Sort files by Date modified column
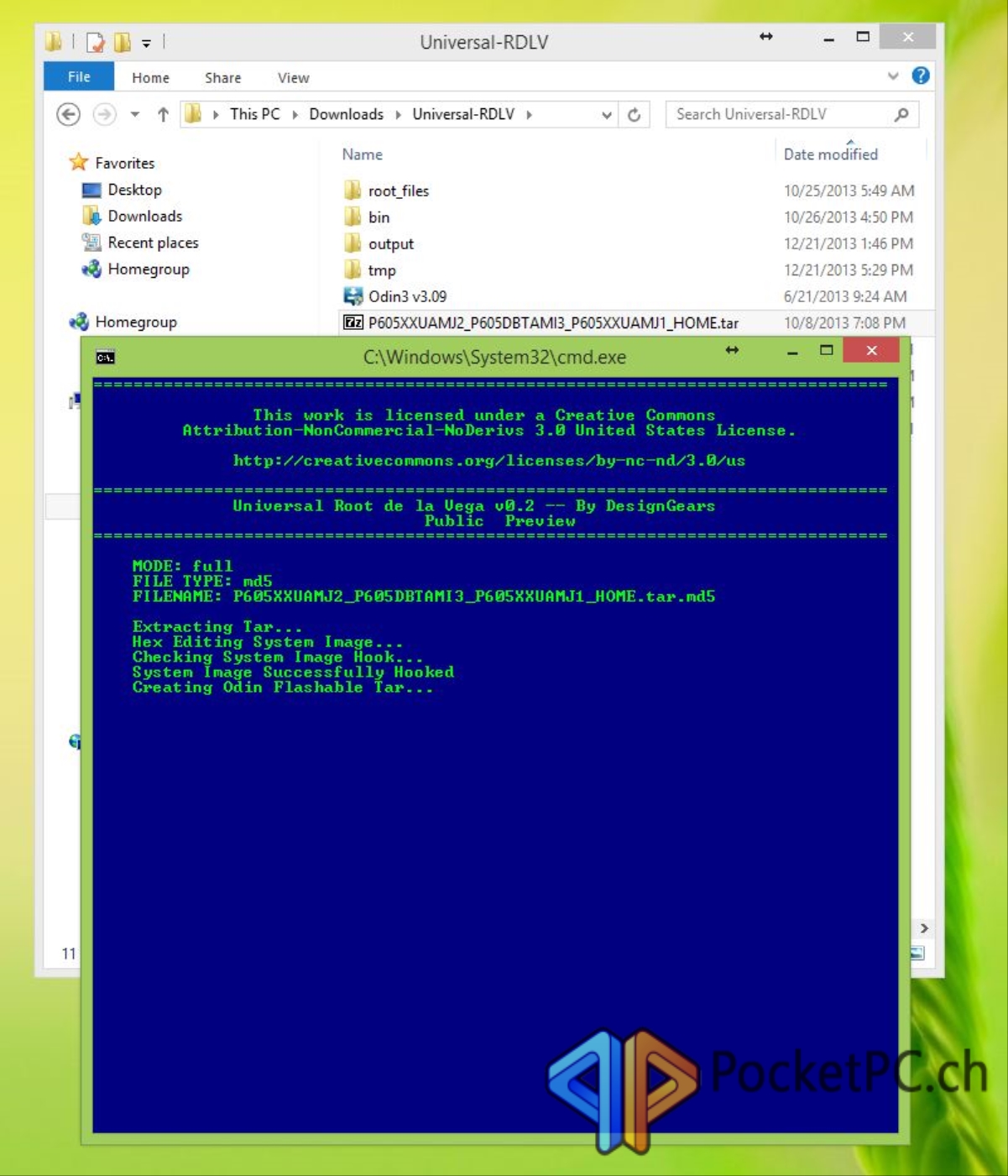This screenshot has width=1008, height=1176. pos(831,154)
